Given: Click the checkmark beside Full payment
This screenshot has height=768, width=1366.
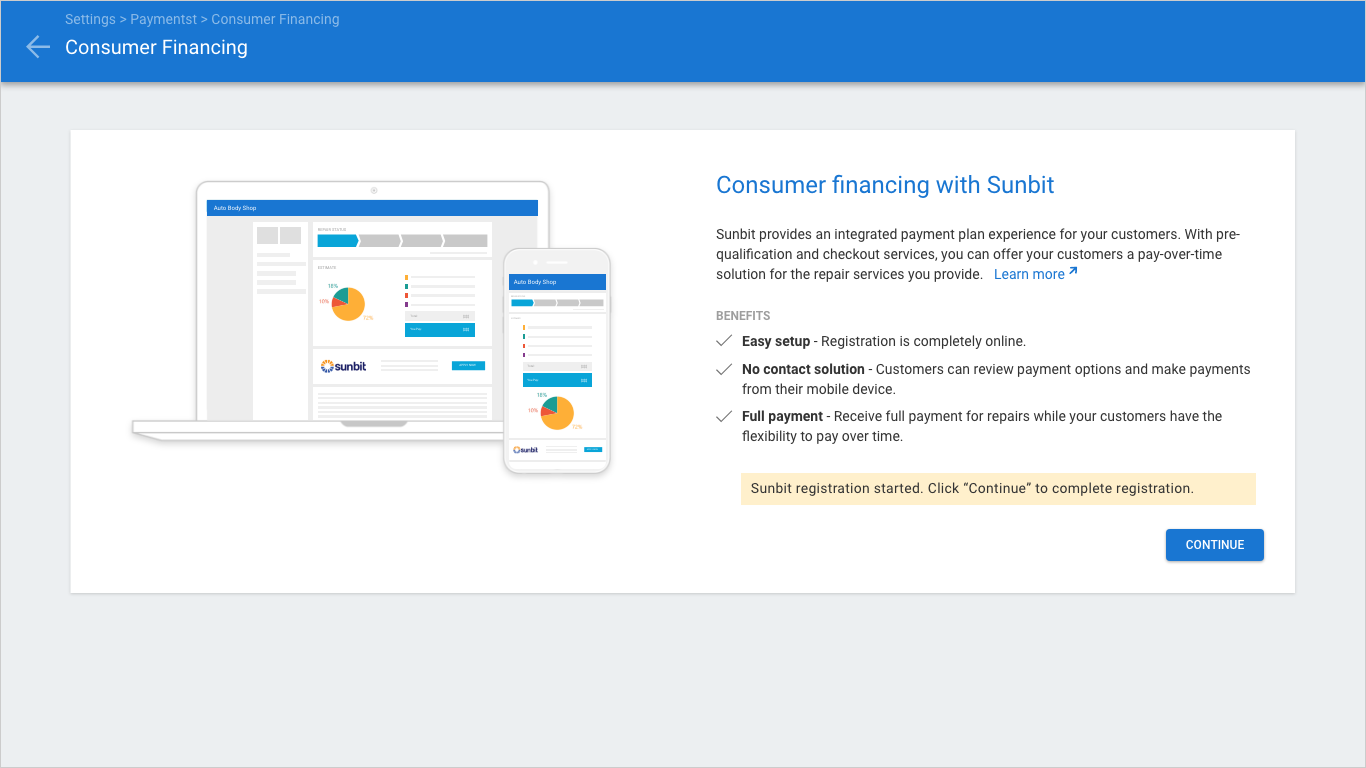Looking at the screenshot, I should 725,416.
